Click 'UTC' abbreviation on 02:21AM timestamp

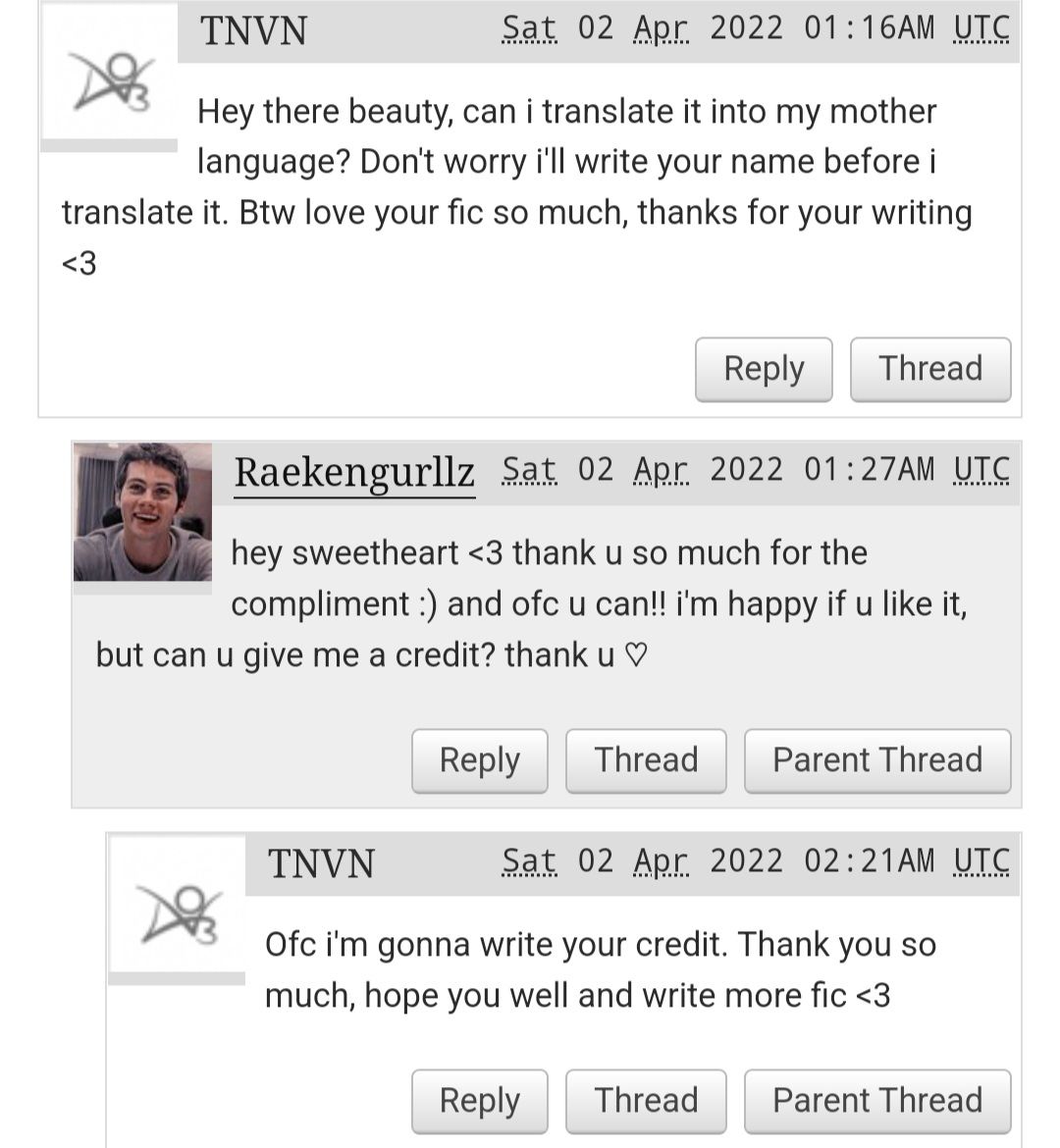tap(980, 861)
